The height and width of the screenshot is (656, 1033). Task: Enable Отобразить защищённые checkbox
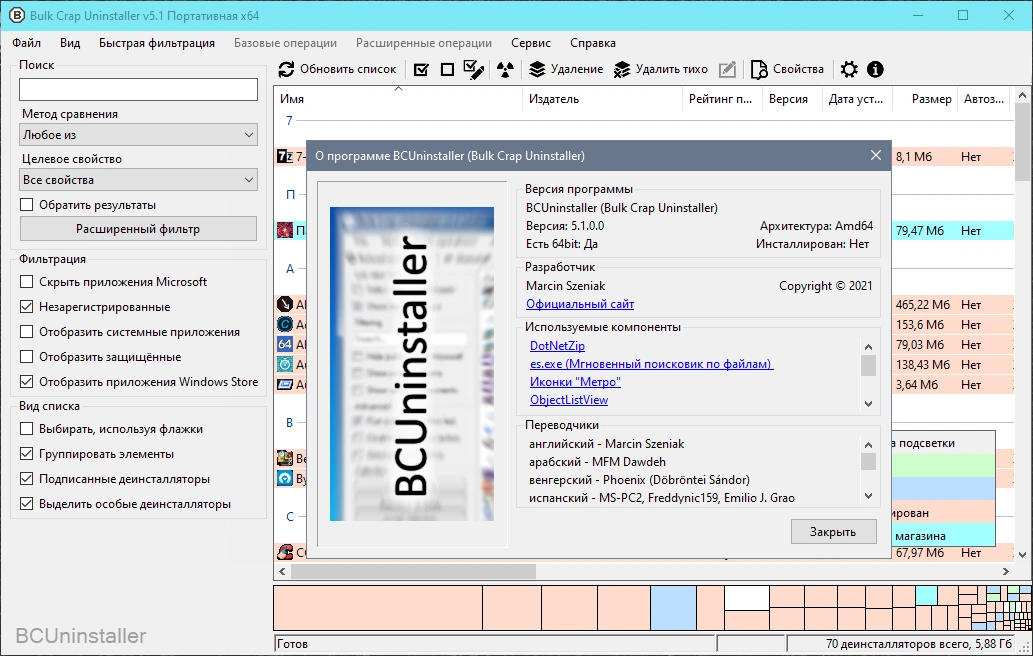26,357
